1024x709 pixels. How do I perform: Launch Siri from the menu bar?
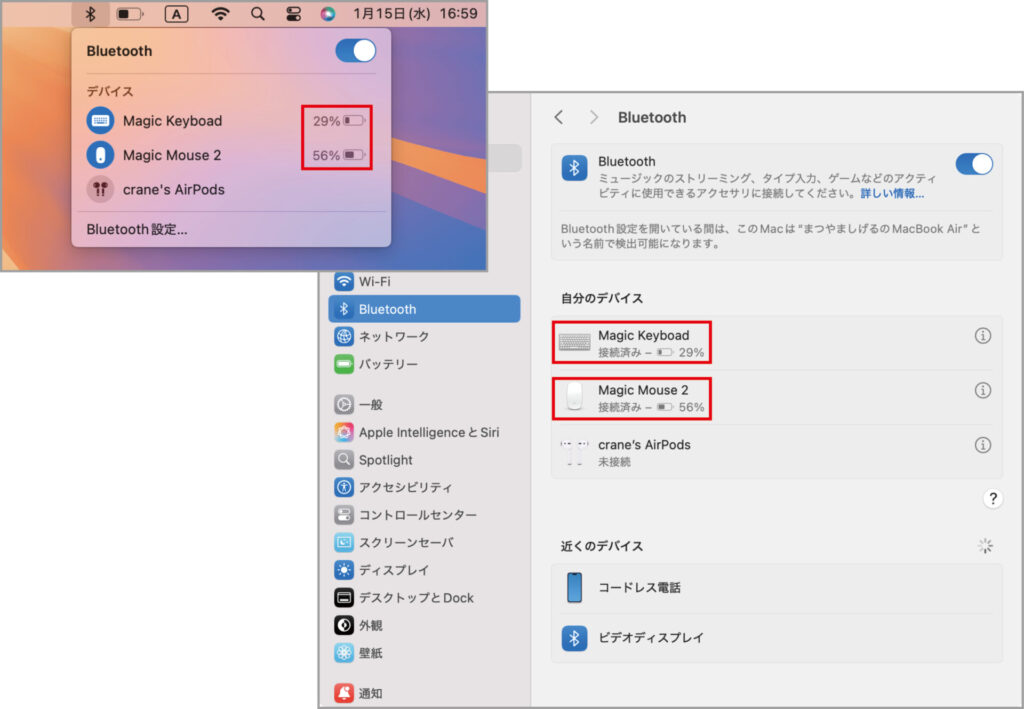tap(328, 14)
